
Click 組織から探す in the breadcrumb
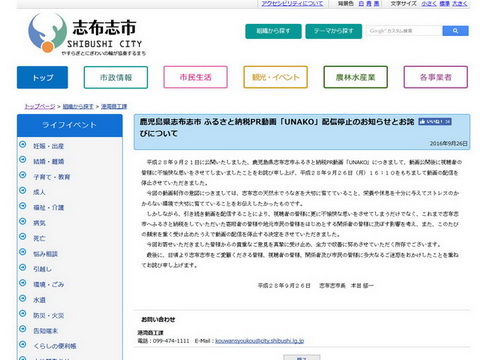(78, 106)
